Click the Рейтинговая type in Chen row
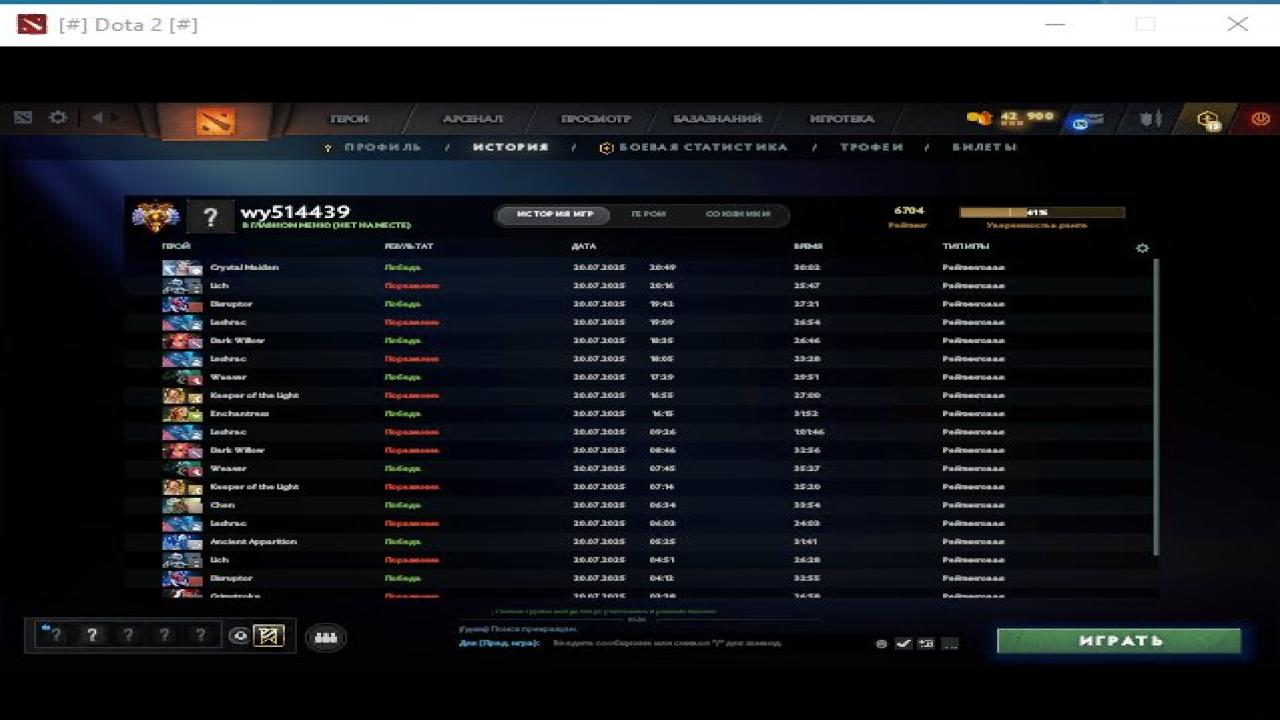The width and height of the screenshot is (1280, 720). (973, 505)
